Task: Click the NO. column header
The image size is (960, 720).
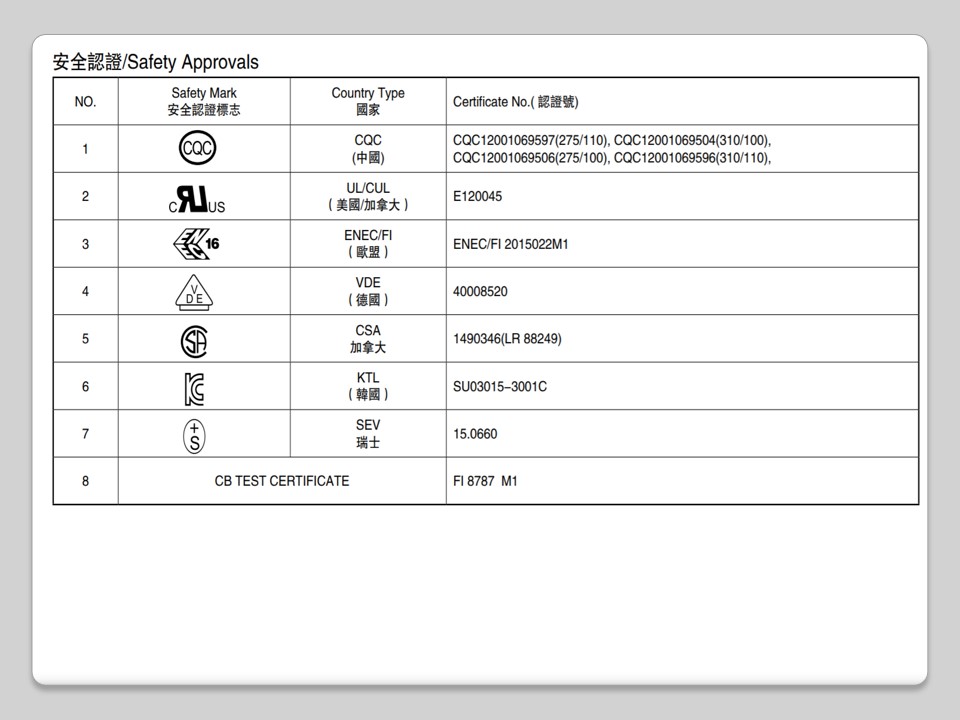Action: pos(85,102)
